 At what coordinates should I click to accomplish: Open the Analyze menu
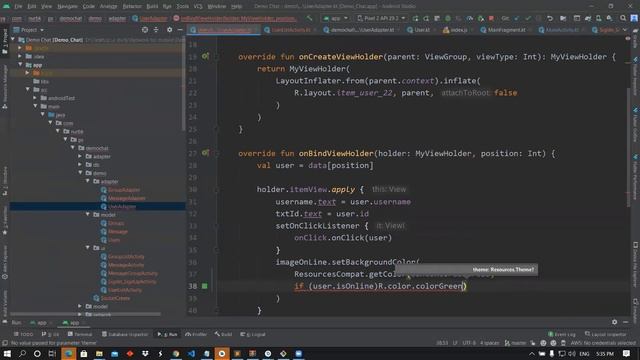[108, 6]
